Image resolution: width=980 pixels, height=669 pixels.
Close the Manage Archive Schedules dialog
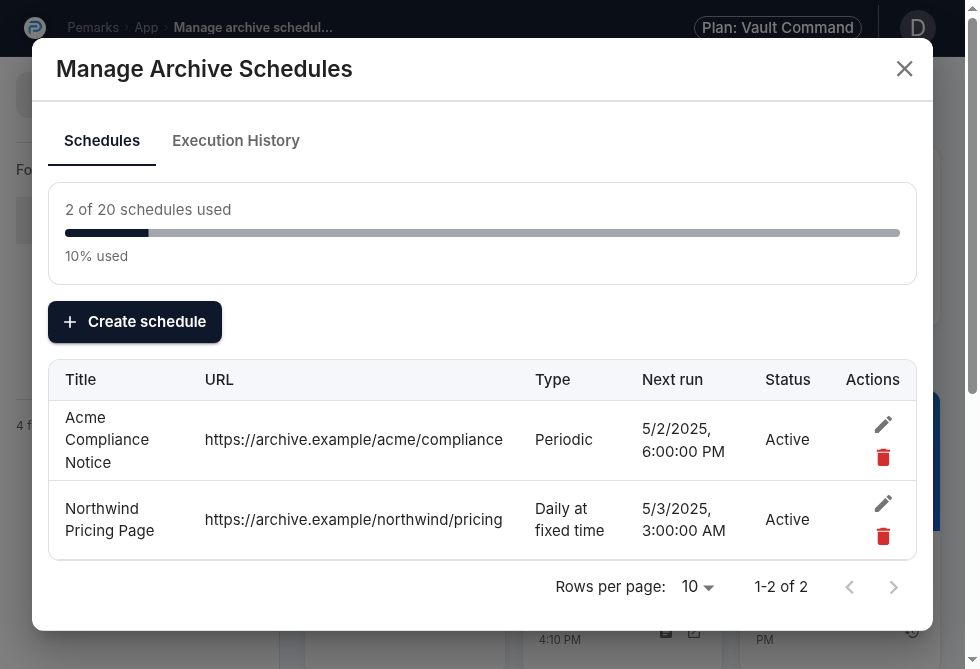pos(904,69)
